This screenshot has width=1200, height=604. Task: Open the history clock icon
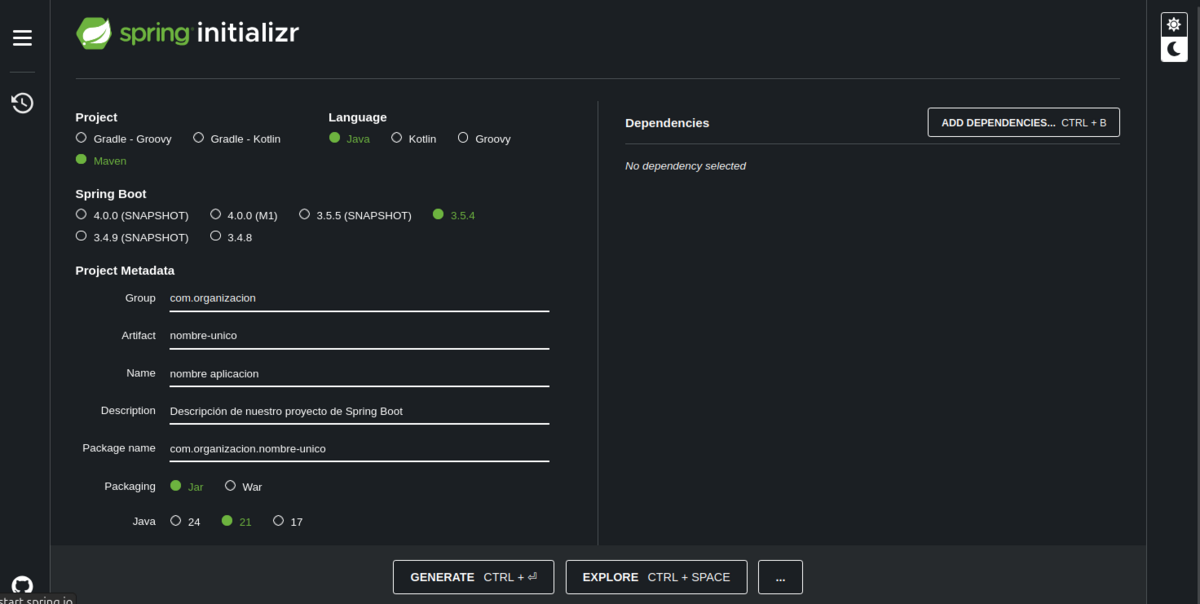pos(22,103)
